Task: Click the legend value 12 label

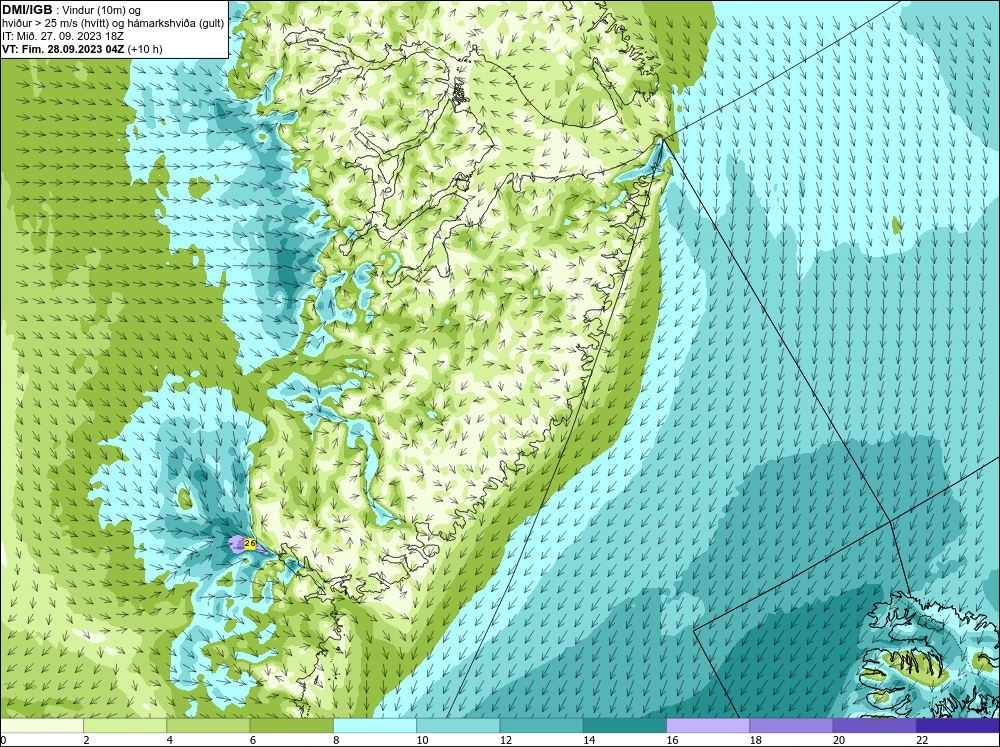Action: pyautogui.click(x=506, y=740)
